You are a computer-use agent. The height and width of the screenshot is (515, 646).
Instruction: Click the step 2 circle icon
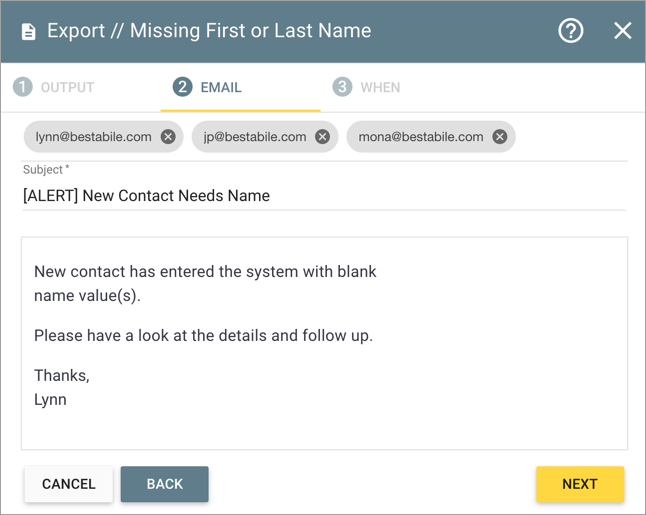tap(182, 87)
